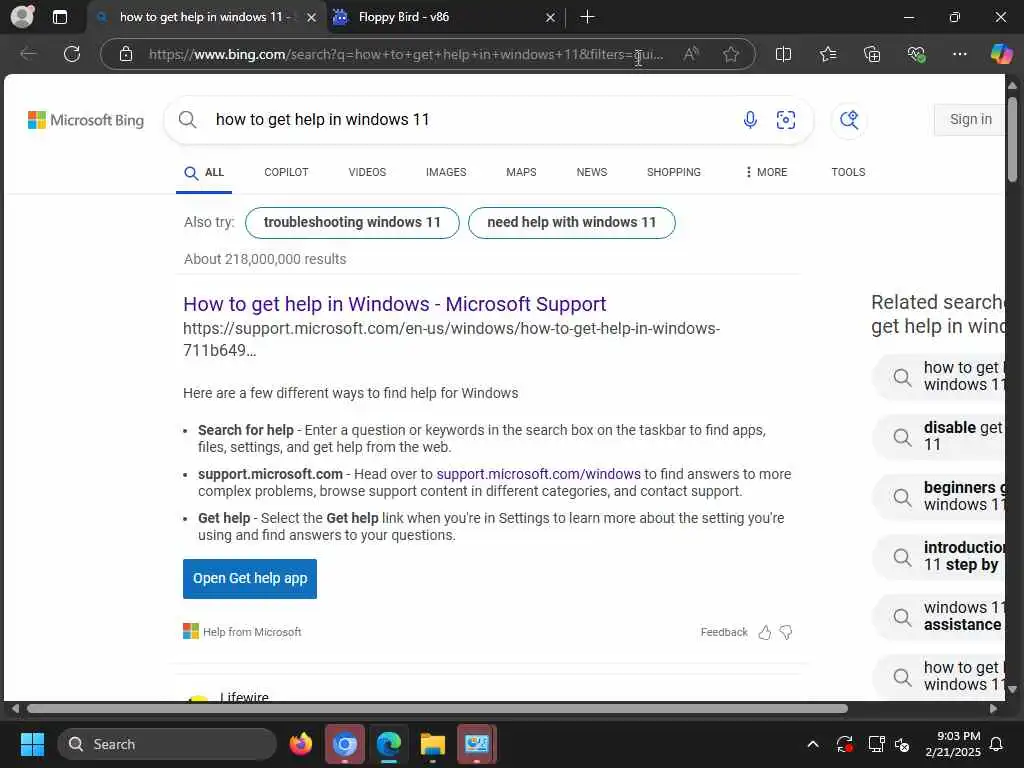Switch to SHOPPING tab

[x=673, y=172]
